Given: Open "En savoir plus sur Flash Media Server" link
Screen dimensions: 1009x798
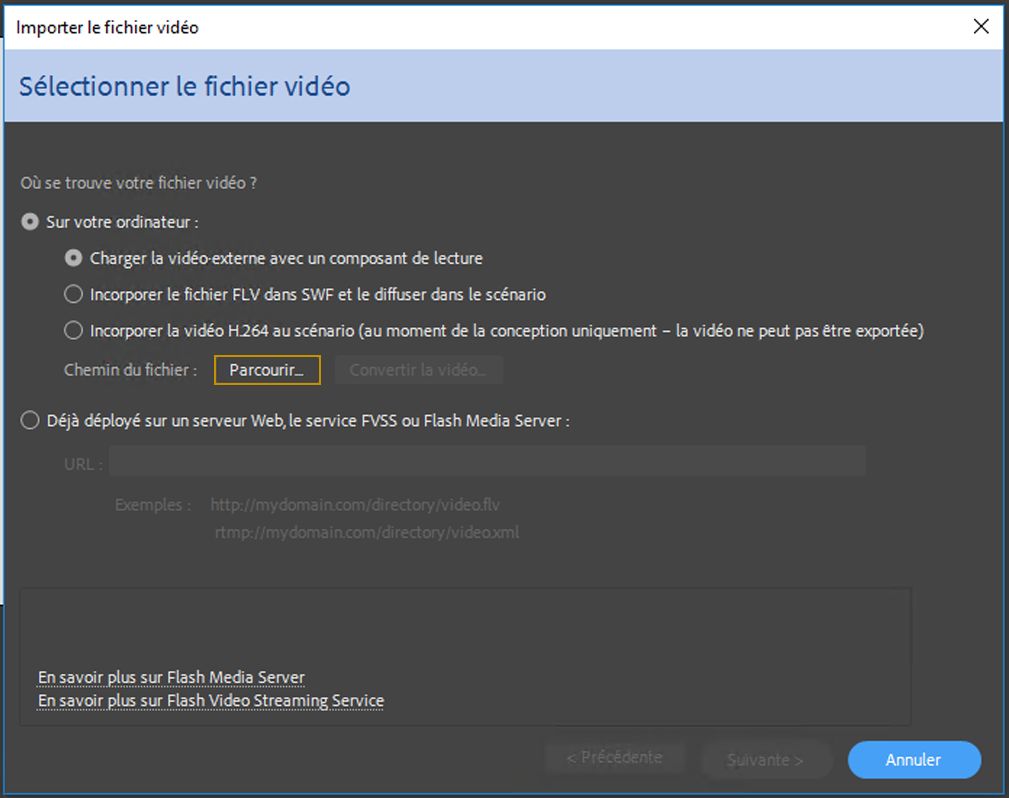Looking at the screenshot, I should pyautogui.click(x=171, y=678).
